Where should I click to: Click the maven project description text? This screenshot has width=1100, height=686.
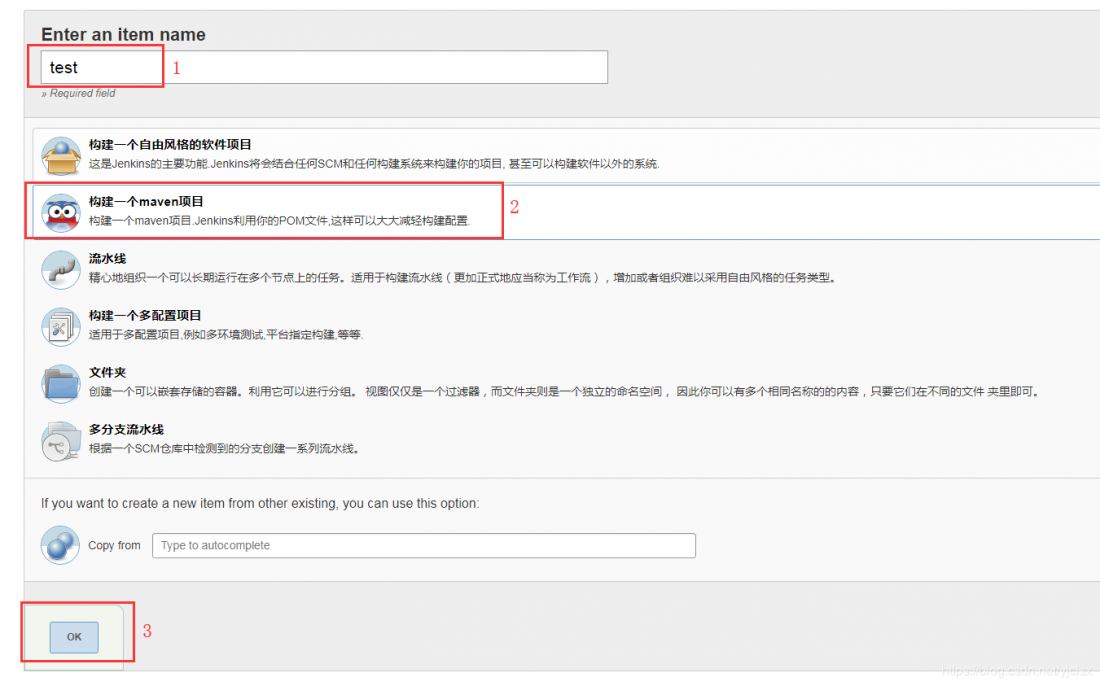click(279, 221)
